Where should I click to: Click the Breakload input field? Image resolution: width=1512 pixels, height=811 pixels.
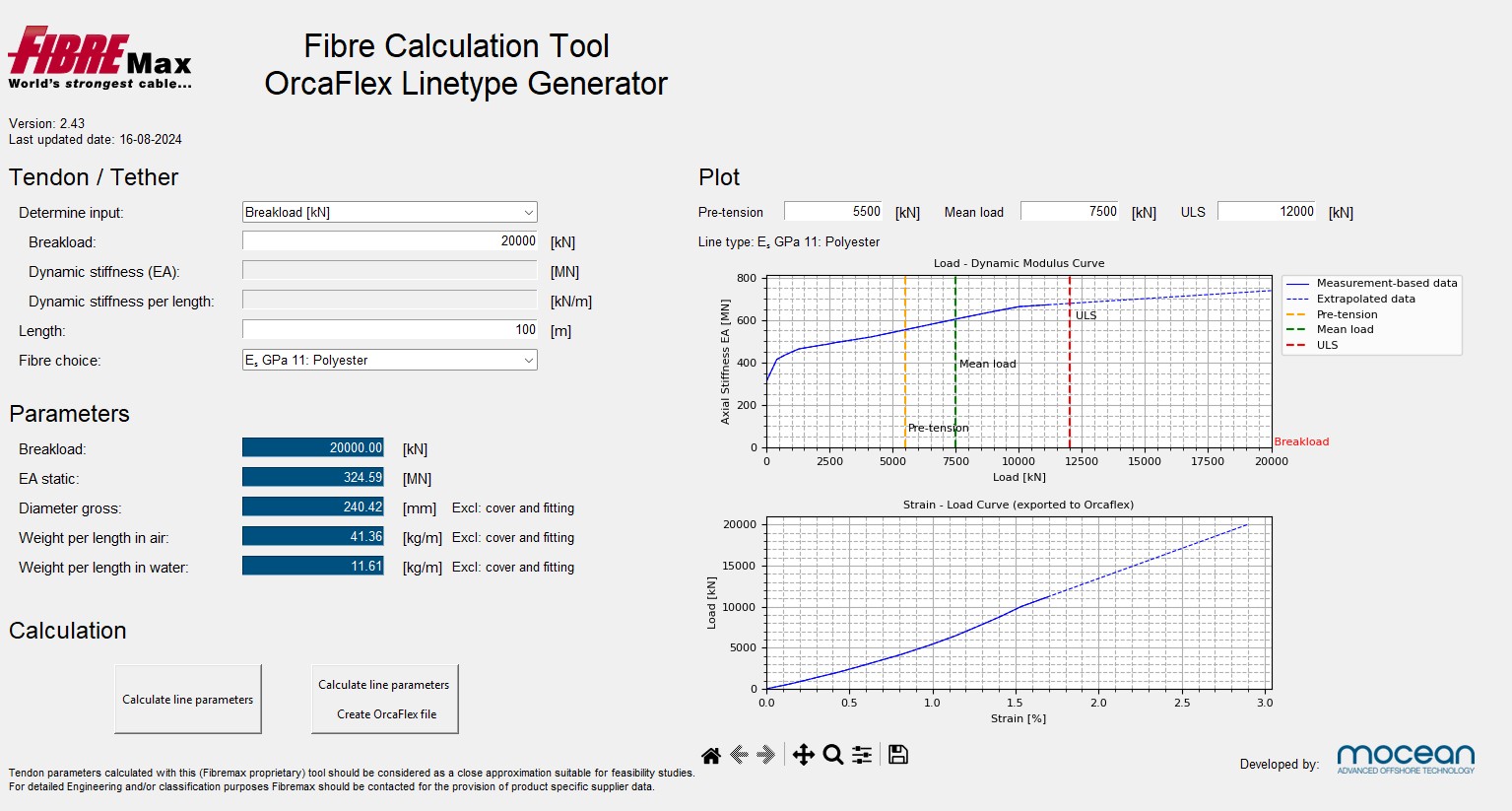click(389, 241)
